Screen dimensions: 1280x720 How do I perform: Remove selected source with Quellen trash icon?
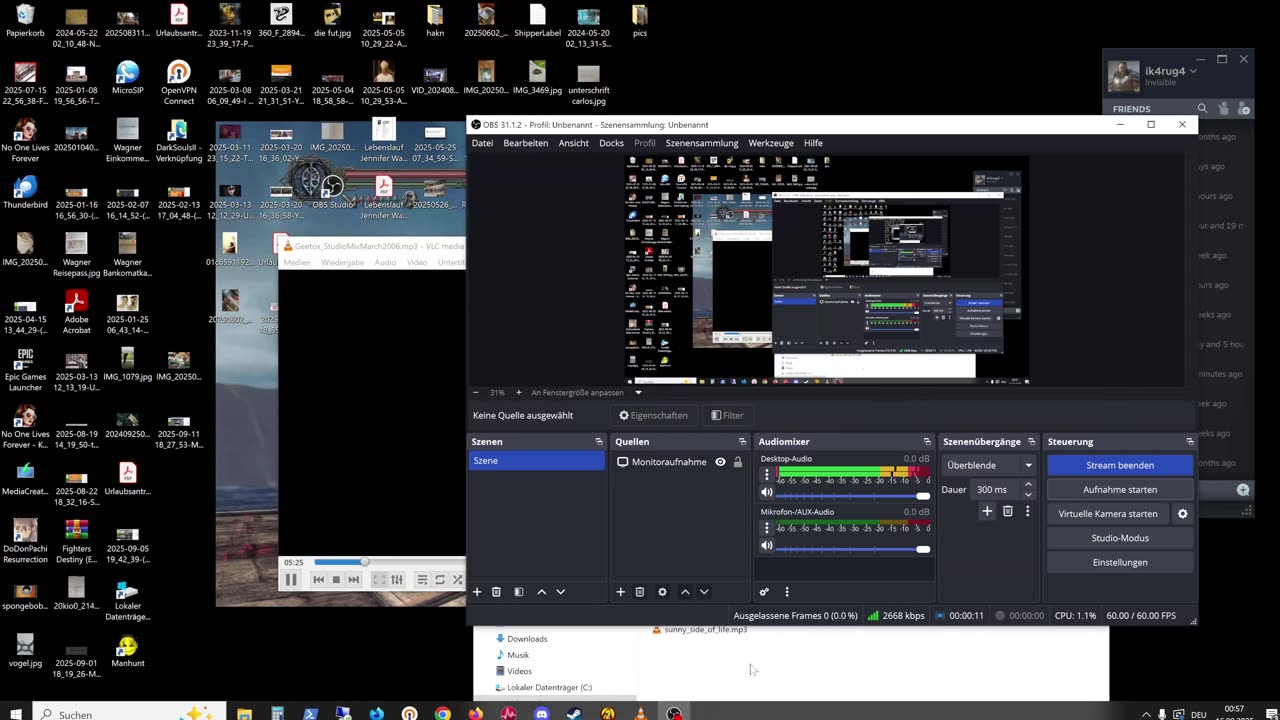[x=640, y=592]
